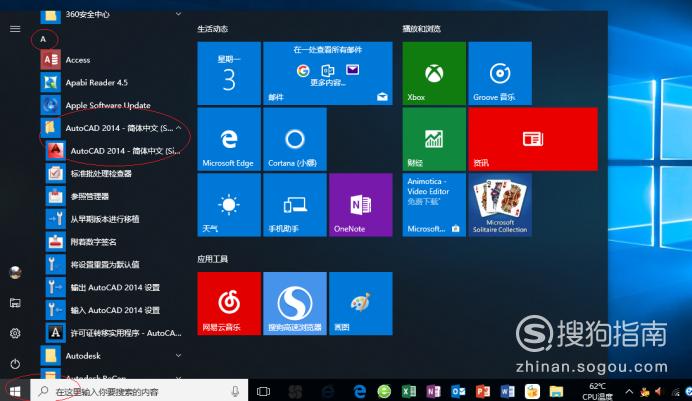Jump to letter index via A header
The width and height of the screenshot is (692, 401).
(x=43, y=39)
